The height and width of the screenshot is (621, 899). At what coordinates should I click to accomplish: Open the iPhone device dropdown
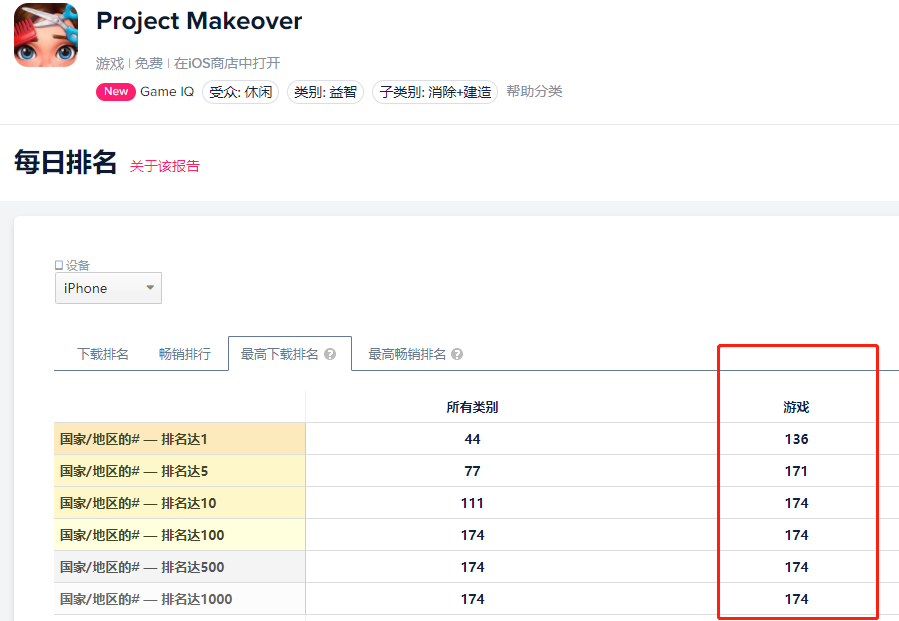point(108,288)
